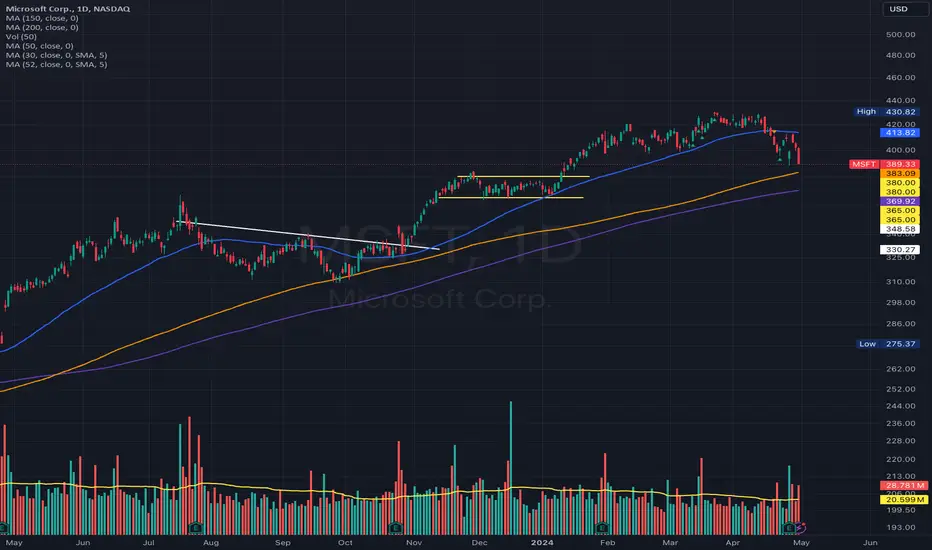Click the 2024 label on time axis

click(542, 542)
